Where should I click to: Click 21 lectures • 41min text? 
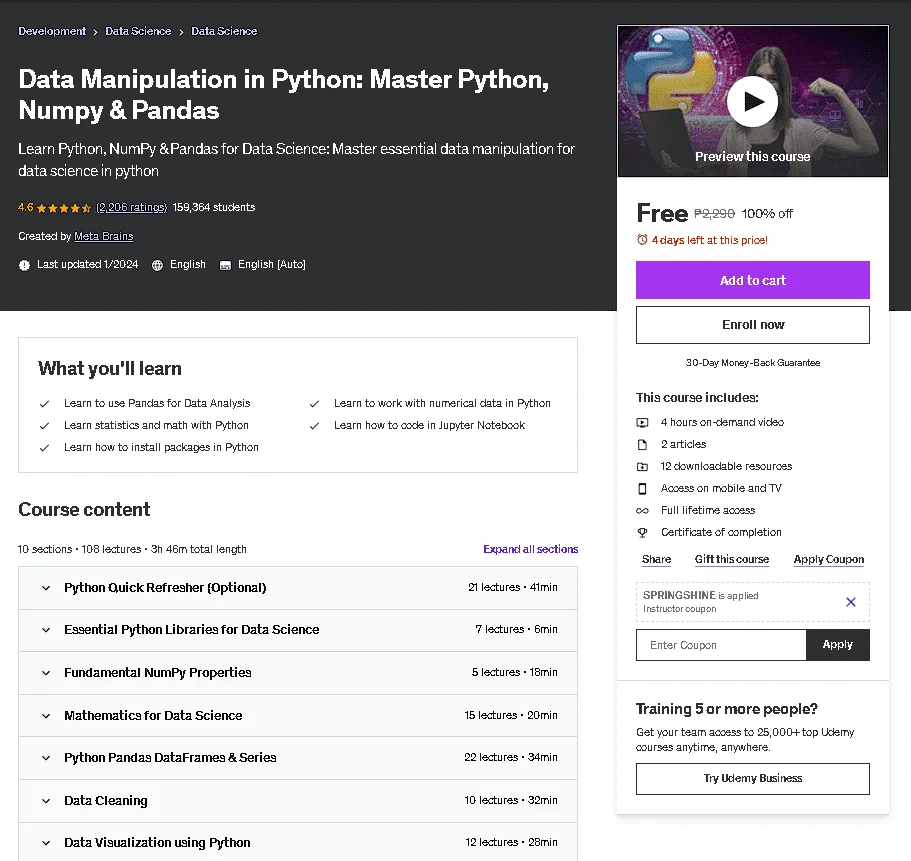tap(512, 587)
